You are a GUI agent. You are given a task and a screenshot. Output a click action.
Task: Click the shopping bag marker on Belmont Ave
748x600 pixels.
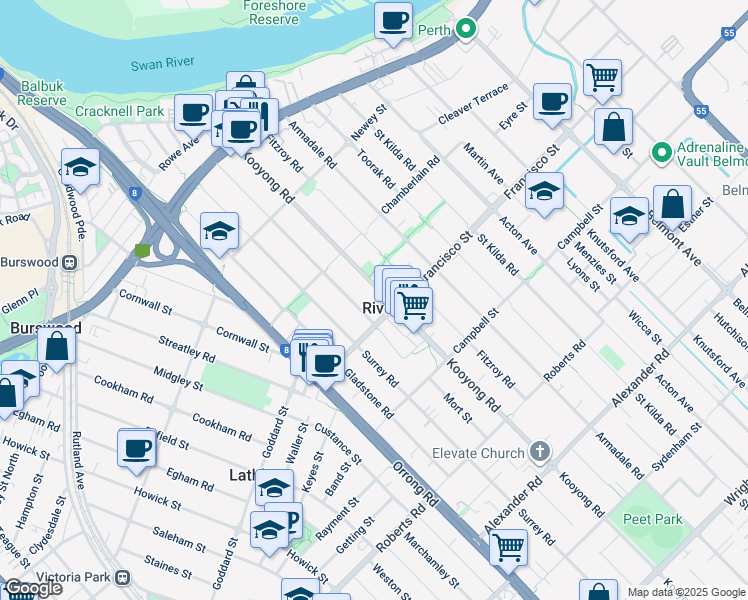tap(672, 206)
